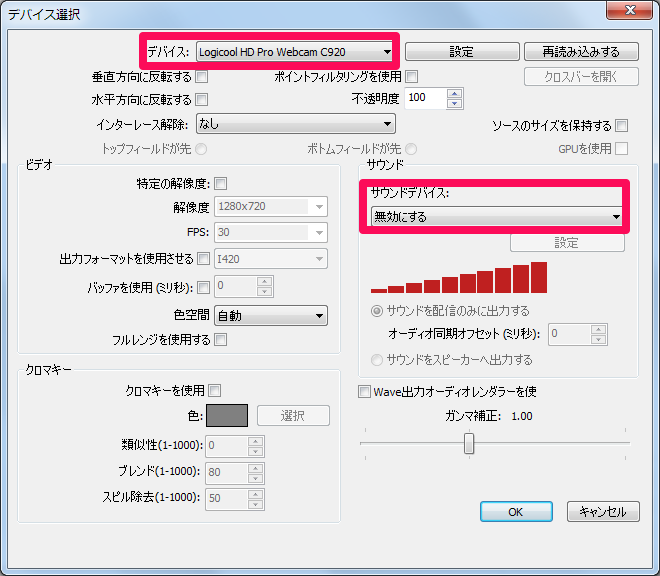The width and height of the screenshot is (660, 576).
Task: Click the 選択 color button
Action: pos(293,416)
